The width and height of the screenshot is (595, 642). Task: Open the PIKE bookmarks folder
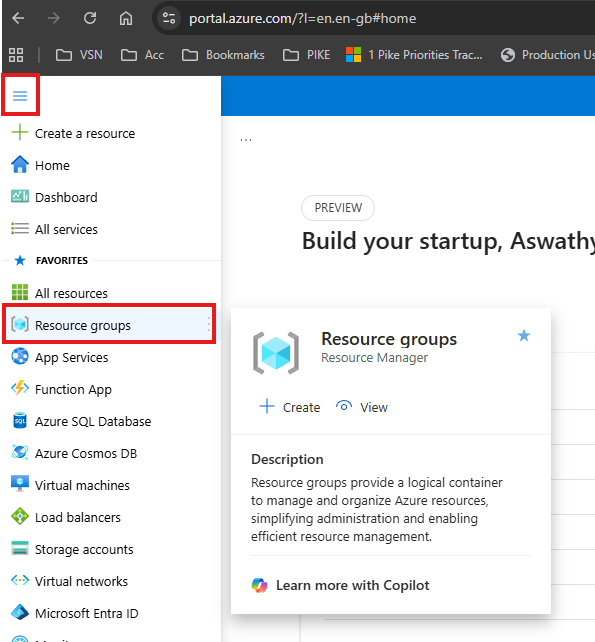[x=306, y=55]
